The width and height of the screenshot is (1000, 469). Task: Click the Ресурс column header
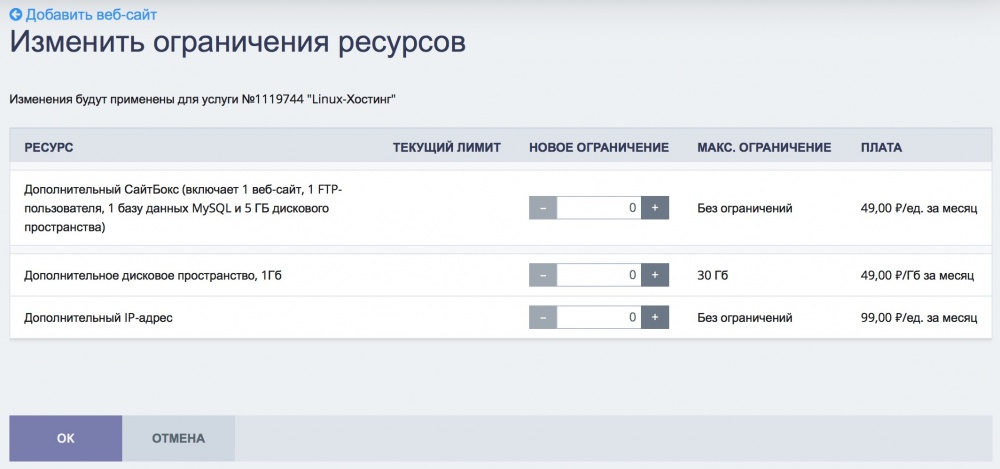point(49,148)
